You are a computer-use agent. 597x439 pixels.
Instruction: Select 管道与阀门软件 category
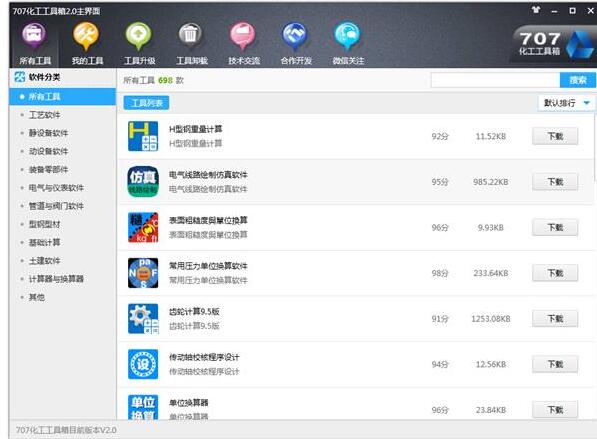coord(56,206)
